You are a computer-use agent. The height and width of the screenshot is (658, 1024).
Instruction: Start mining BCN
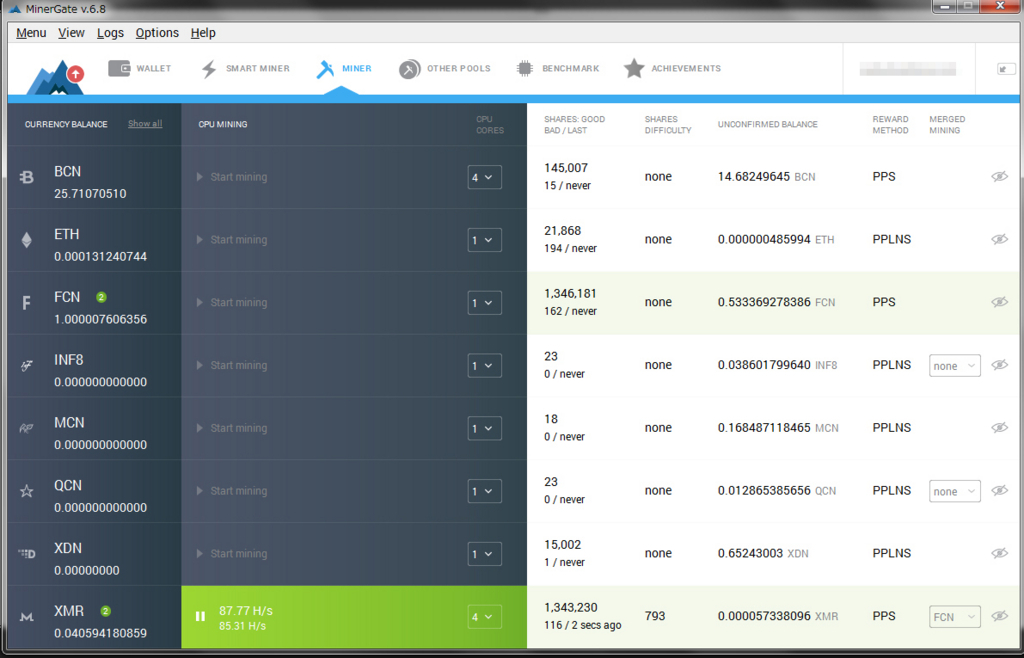click(232, 177)
